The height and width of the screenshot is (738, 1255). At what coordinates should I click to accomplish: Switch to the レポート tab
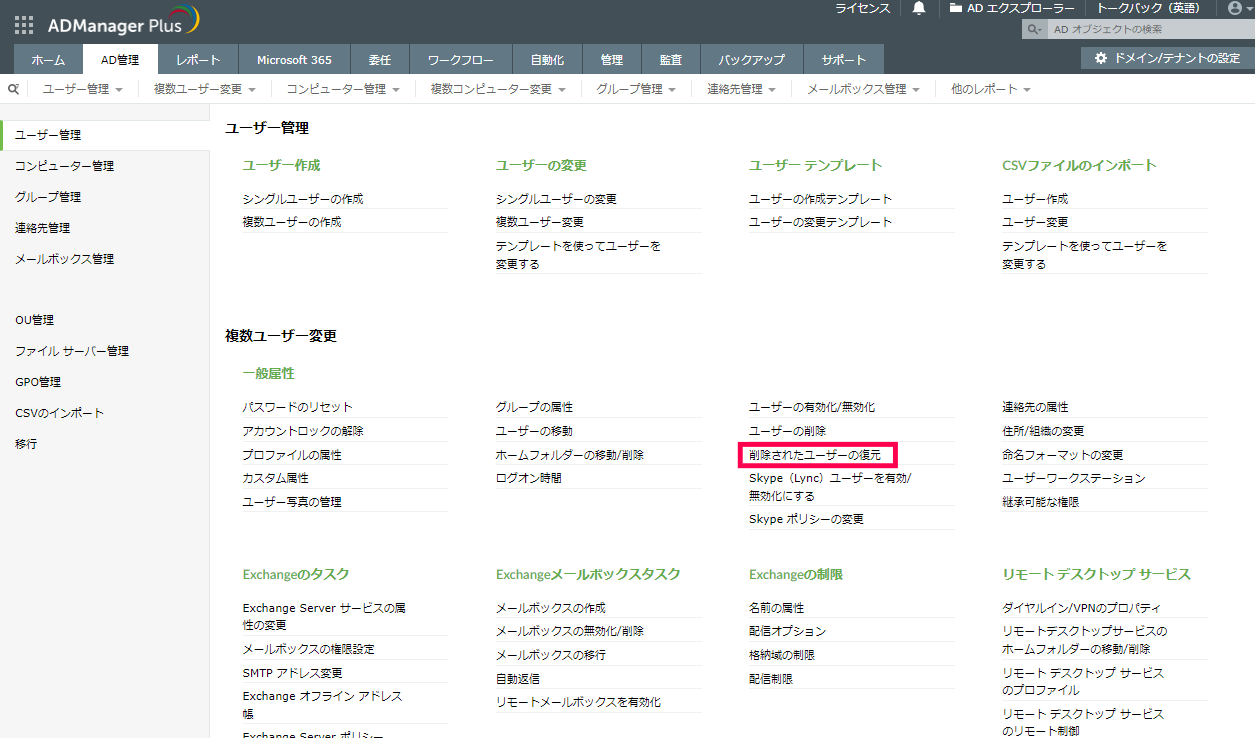198,60
